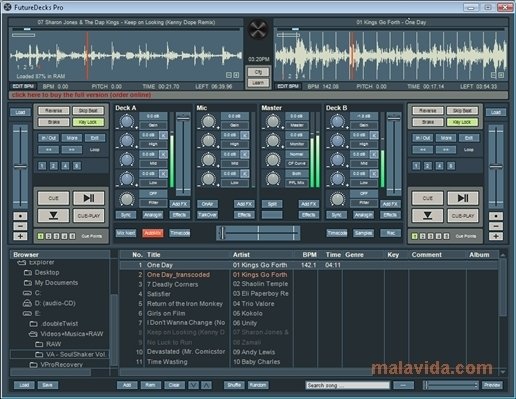
Task: Click Deck A volume fader
Action: coord(183,154)
